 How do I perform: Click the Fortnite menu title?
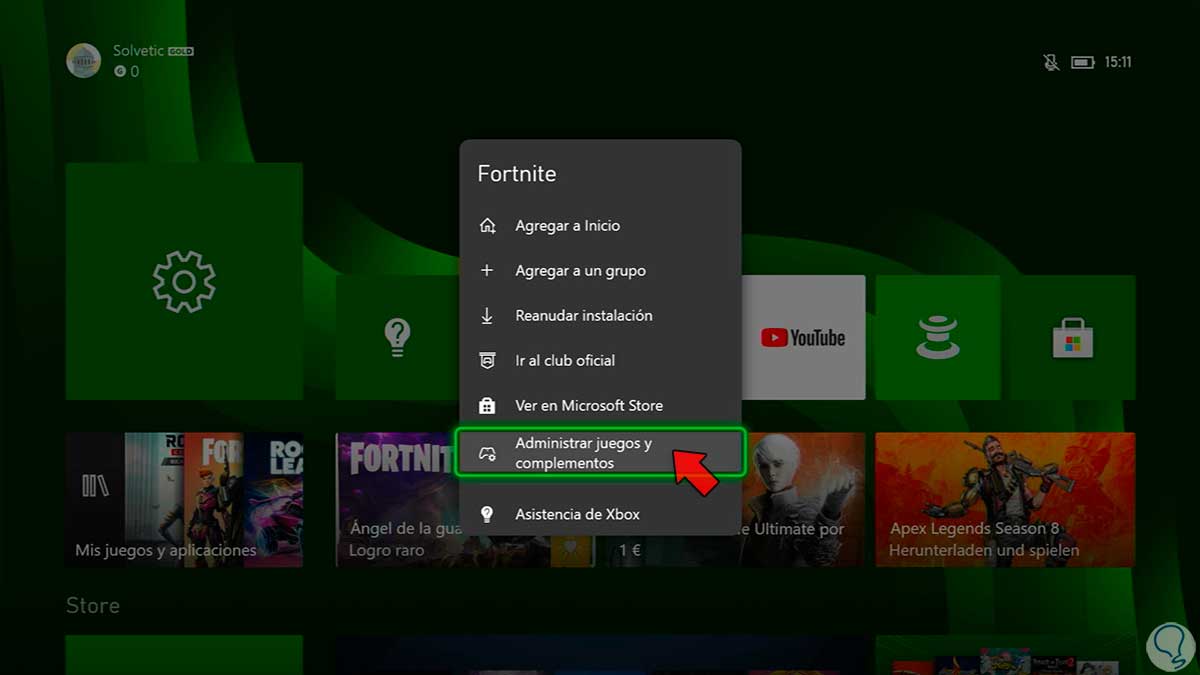click(517, 174)
